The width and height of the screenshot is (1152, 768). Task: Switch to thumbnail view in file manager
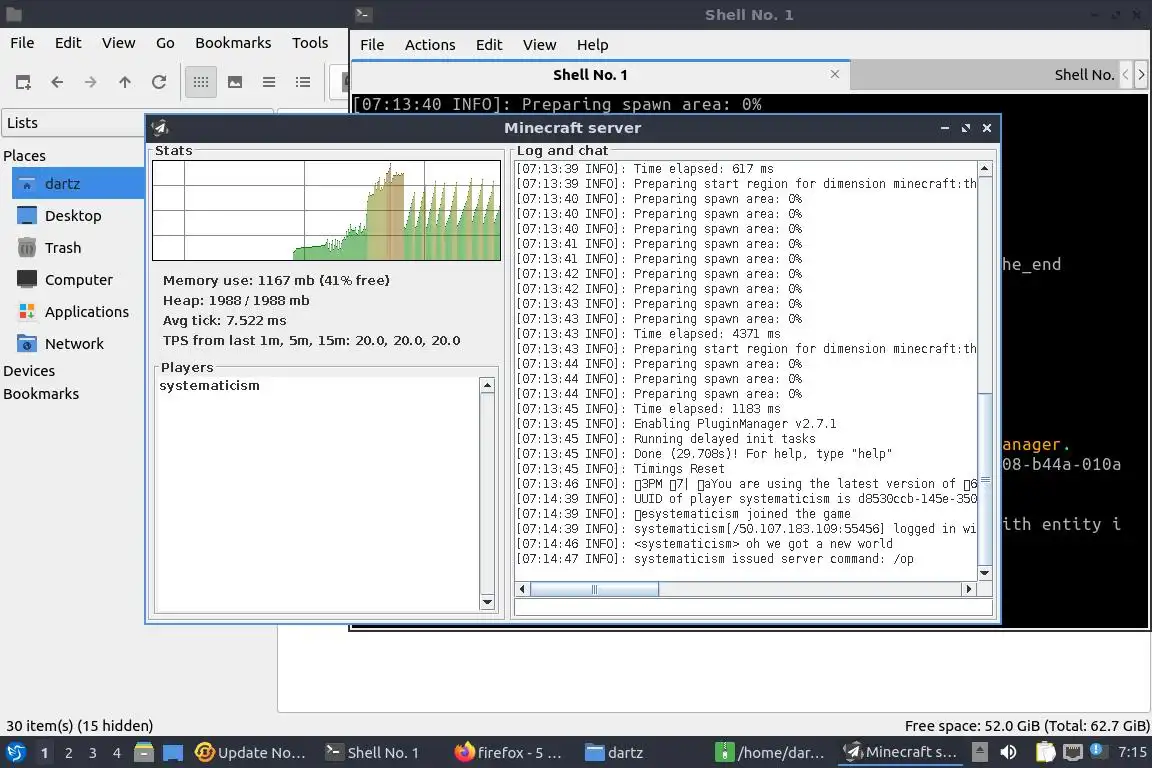pos(235,82)
